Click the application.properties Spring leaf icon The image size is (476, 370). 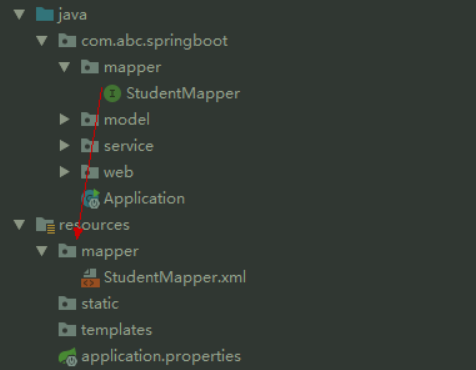click(68, 357)
